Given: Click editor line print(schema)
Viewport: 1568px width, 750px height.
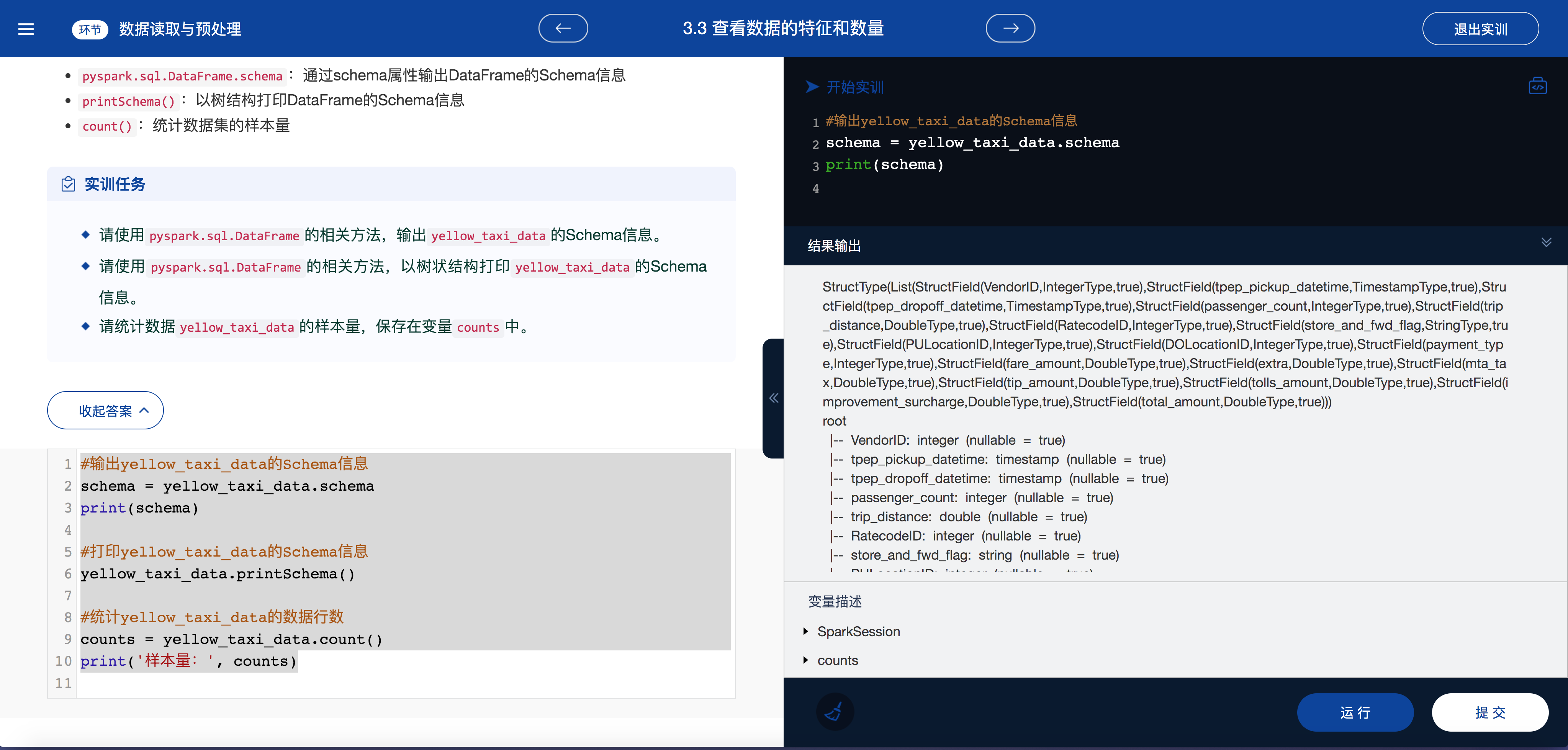Looking at the screenshot, I should pos(884,164).
